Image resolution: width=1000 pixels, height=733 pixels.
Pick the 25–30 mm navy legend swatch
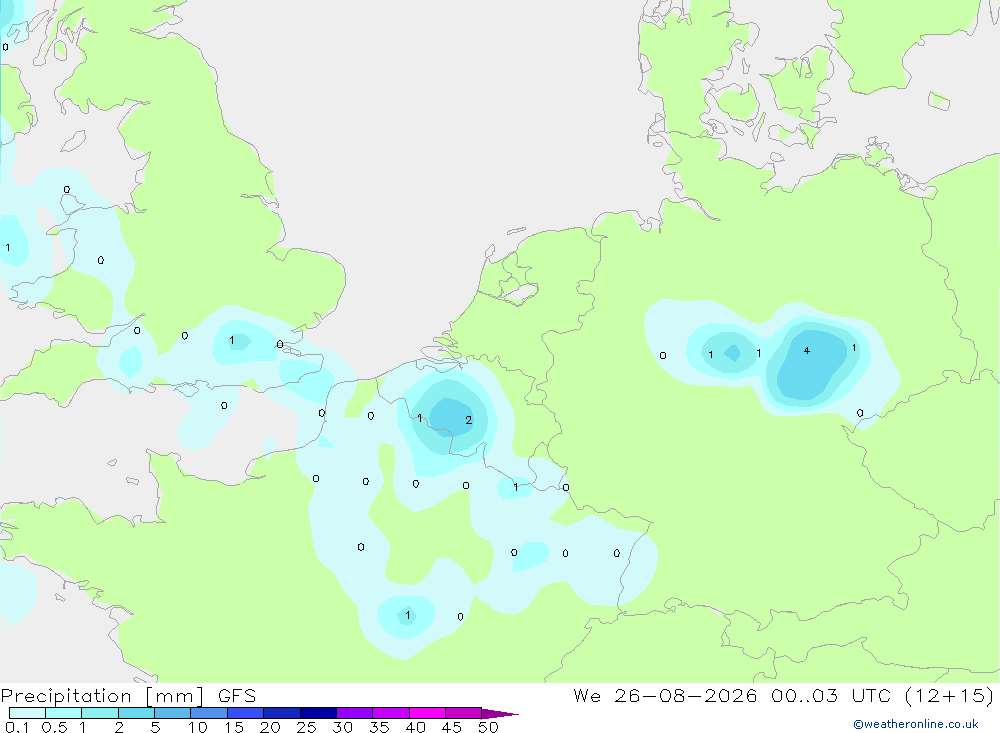(x=318, y=713)
